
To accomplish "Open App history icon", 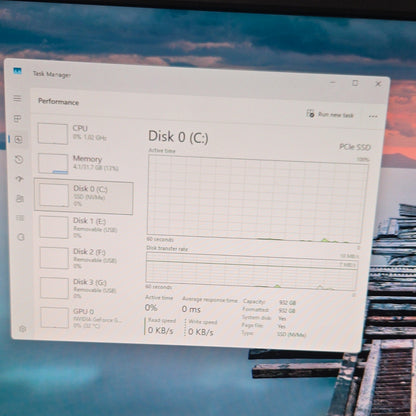I will coord(19,159).
